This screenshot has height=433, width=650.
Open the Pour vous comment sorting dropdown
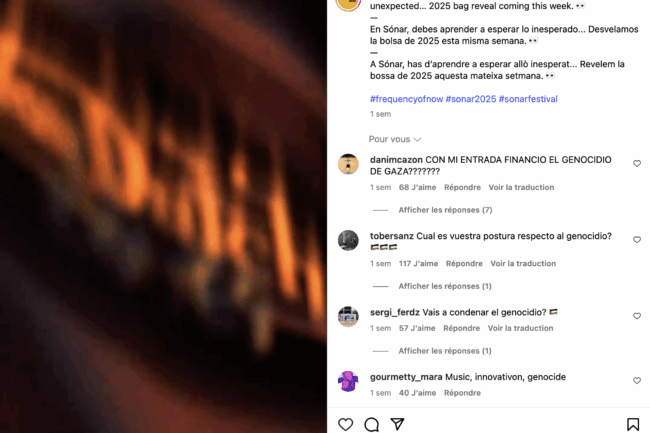(395, 139)
